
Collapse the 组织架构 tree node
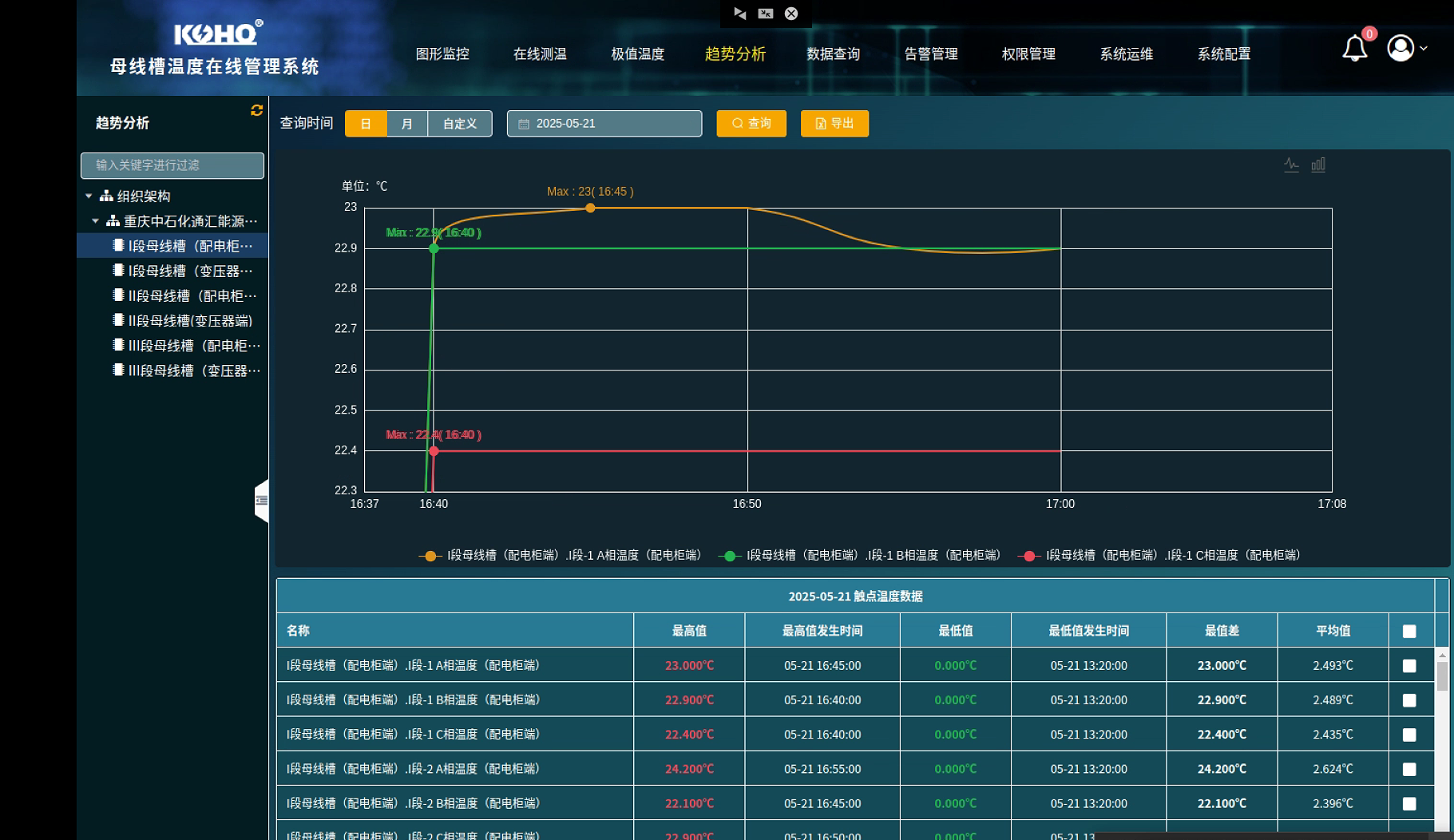(89, 196)
